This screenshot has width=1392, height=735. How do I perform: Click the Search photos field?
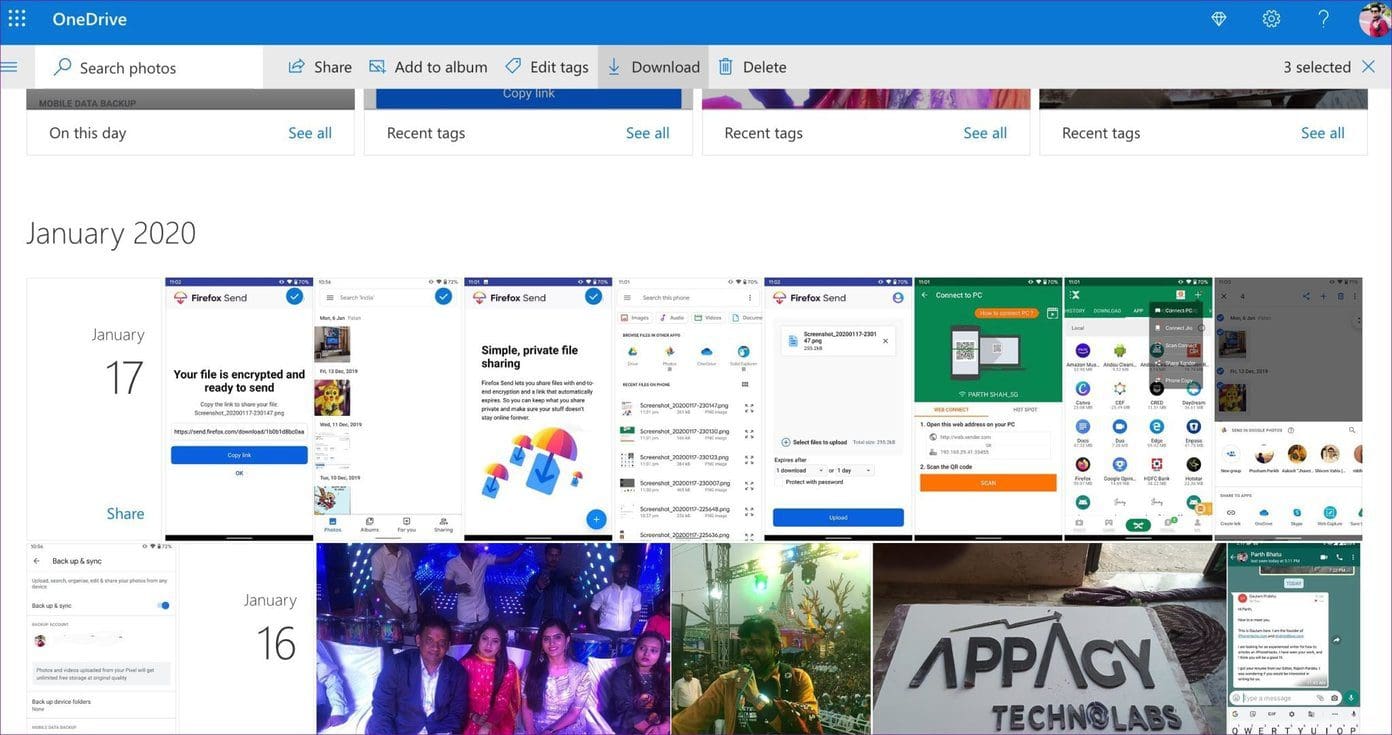point(149,67)
